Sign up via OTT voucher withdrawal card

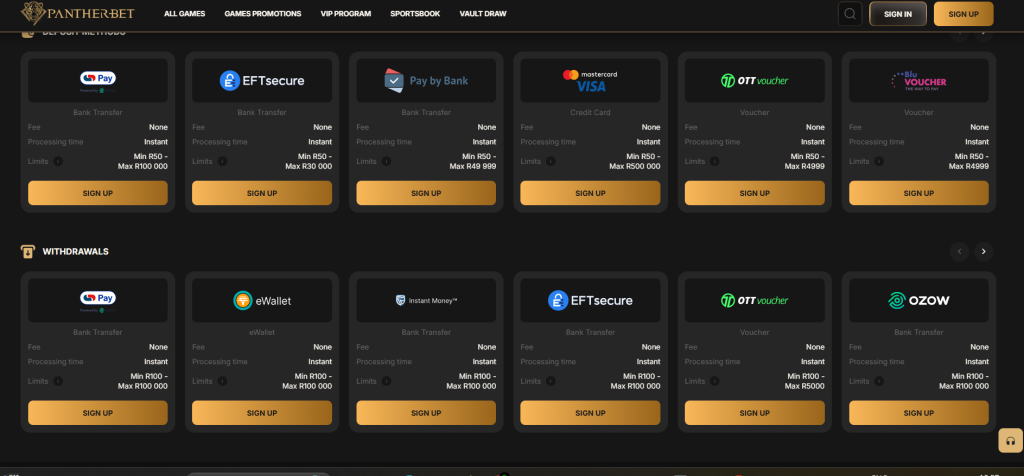(754, 413)
